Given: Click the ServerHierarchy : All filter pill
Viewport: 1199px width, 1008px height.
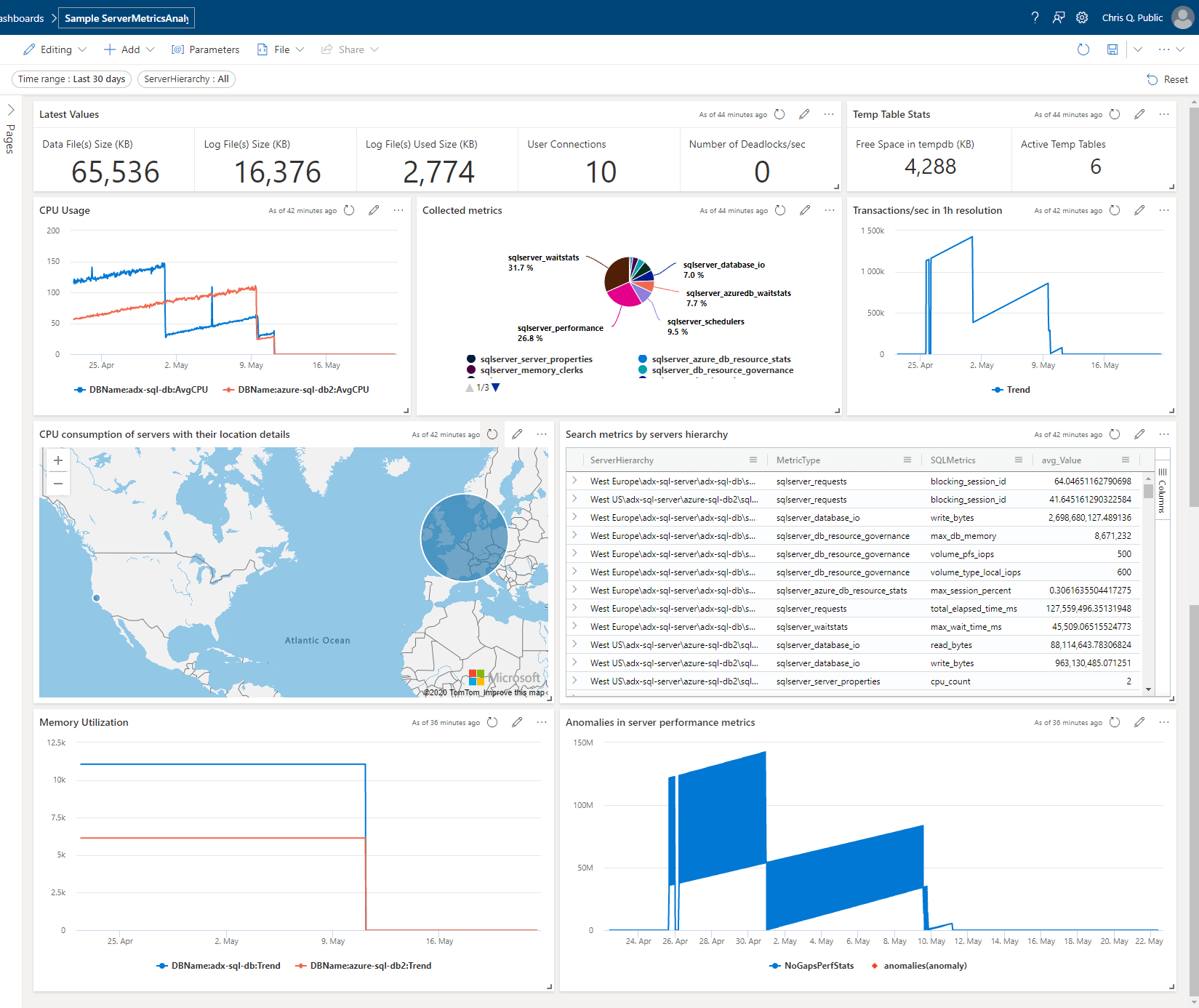Looking at the screenshot, I should tap(186, 79).
